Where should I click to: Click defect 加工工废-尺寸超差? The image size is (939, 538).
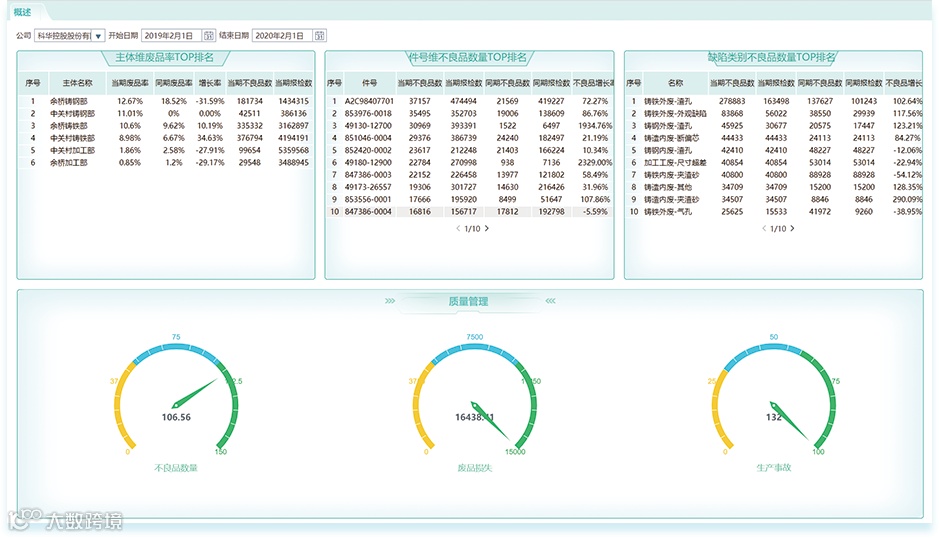(x=675, y=162)
